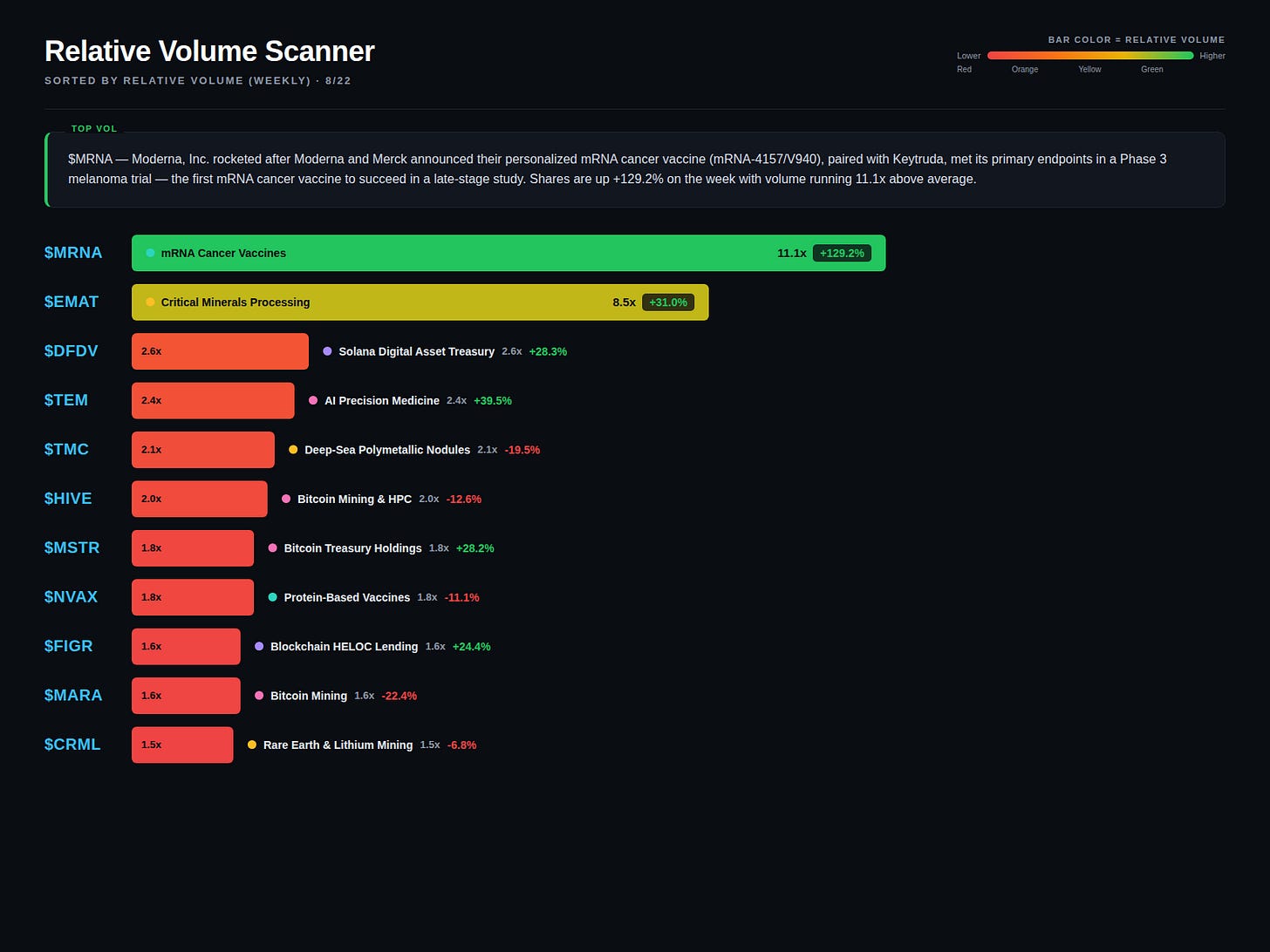Click the pink dot beside Bitcoin Mining & HPC
1270x952 pixels.
[x=286, y=499]
